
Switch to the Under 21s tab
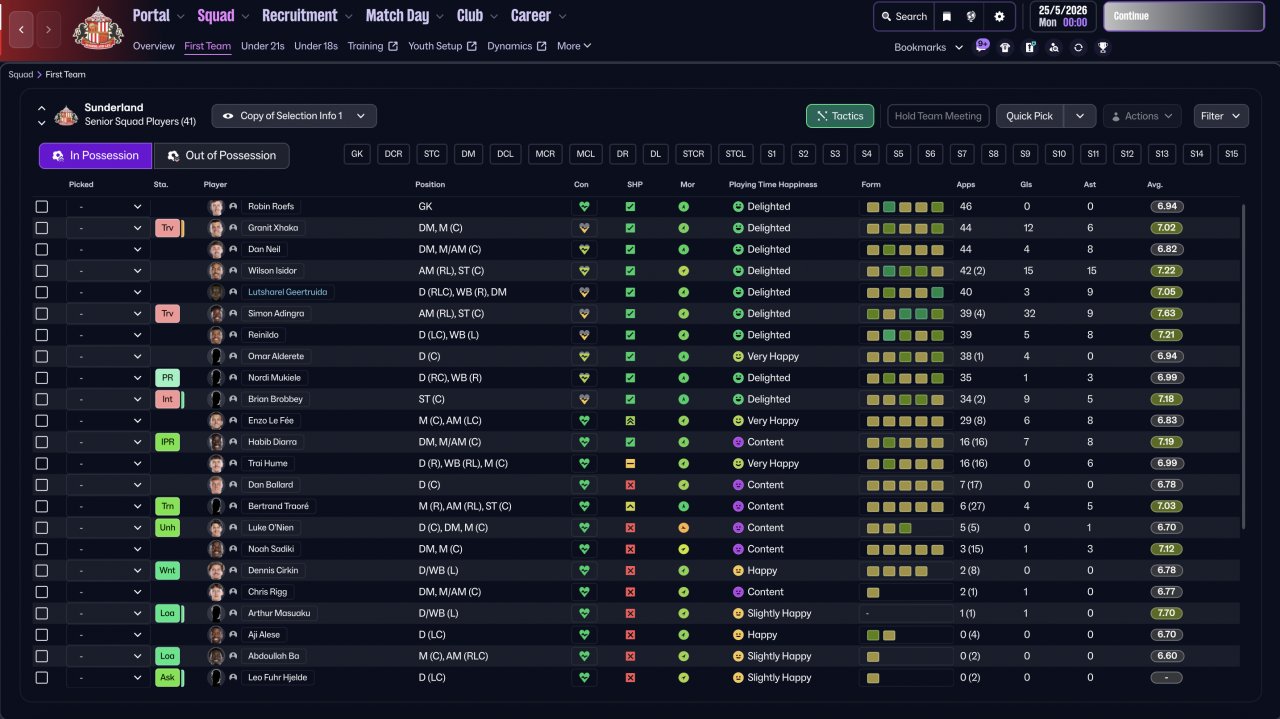pyautogui.click(x=263, y=46)
